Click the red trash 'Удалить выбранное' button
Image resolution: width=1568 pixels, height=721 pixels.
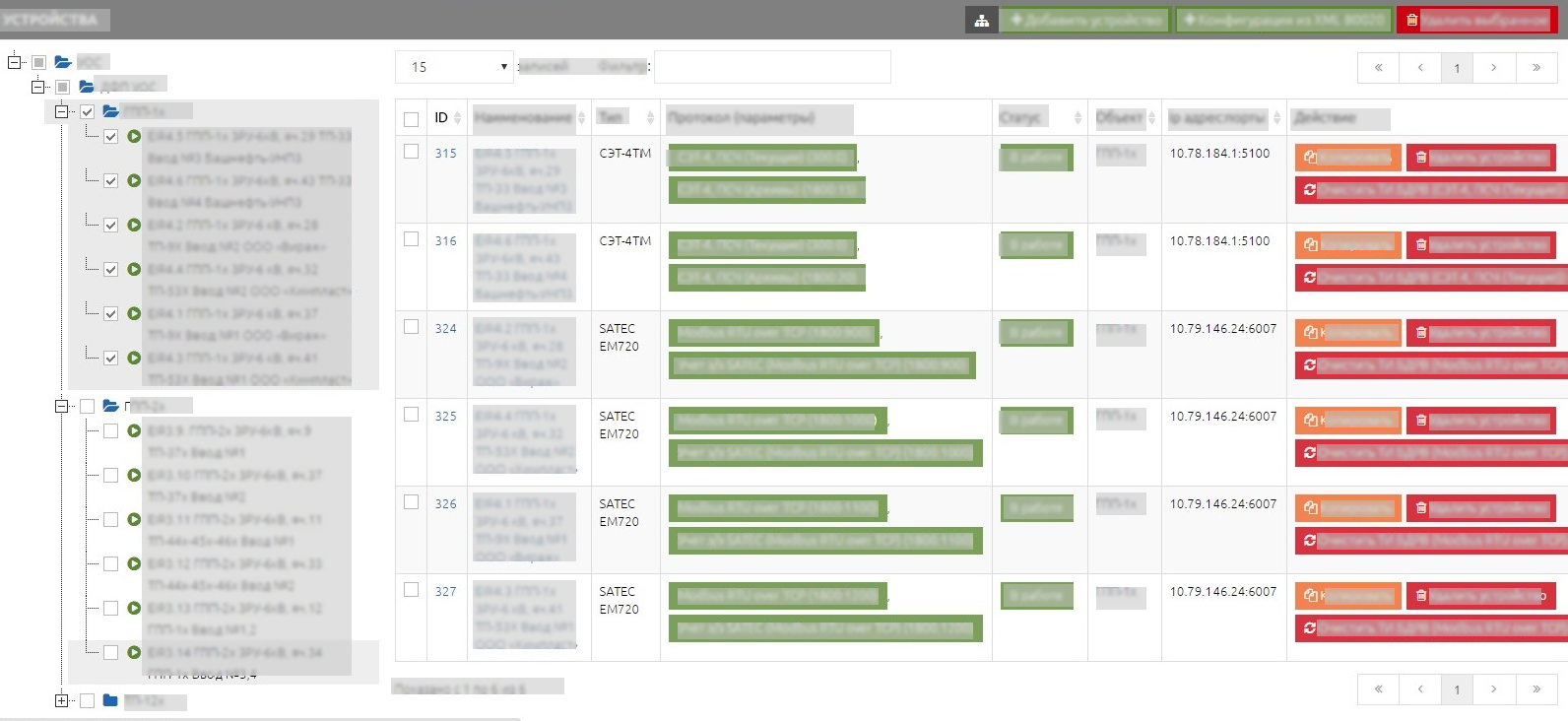(x=1475, y=21)
